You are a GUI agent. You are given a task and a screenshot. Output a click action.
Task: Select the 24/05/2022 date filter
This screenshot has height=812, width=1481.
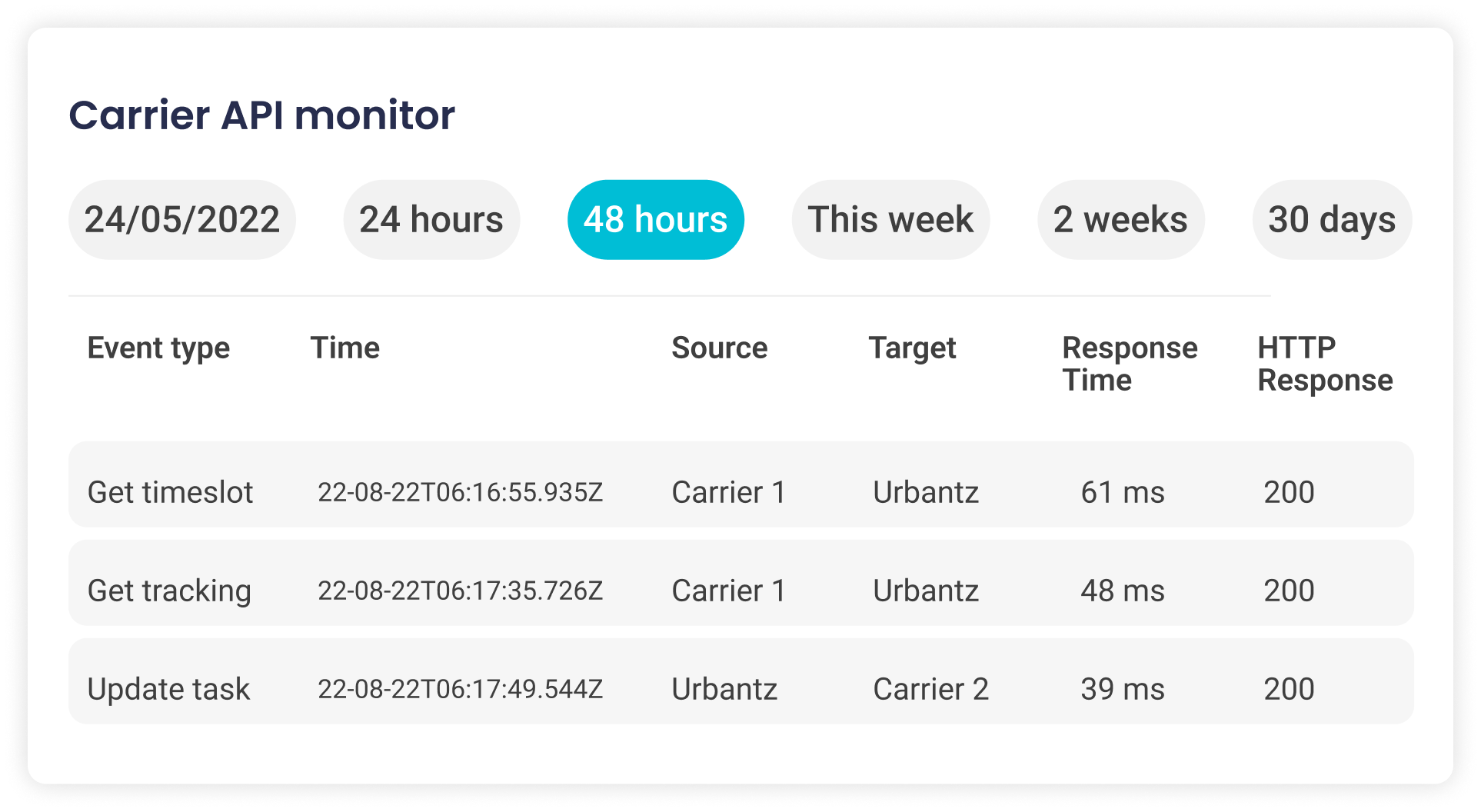[182, 219]
